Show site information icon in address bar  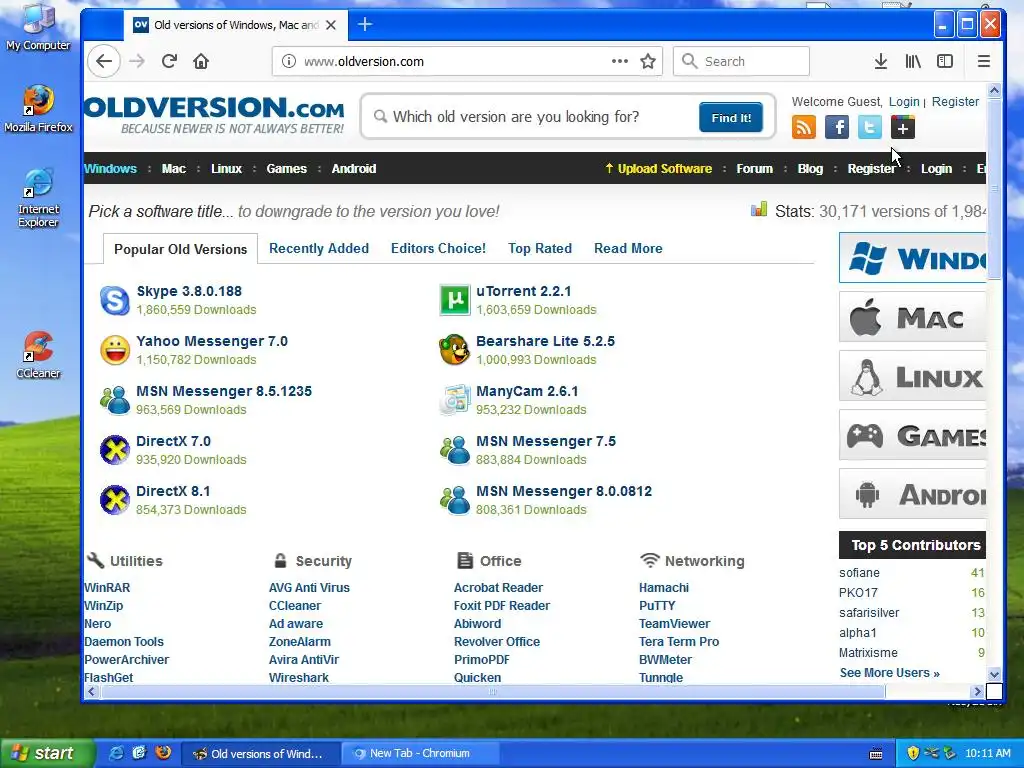288,61
